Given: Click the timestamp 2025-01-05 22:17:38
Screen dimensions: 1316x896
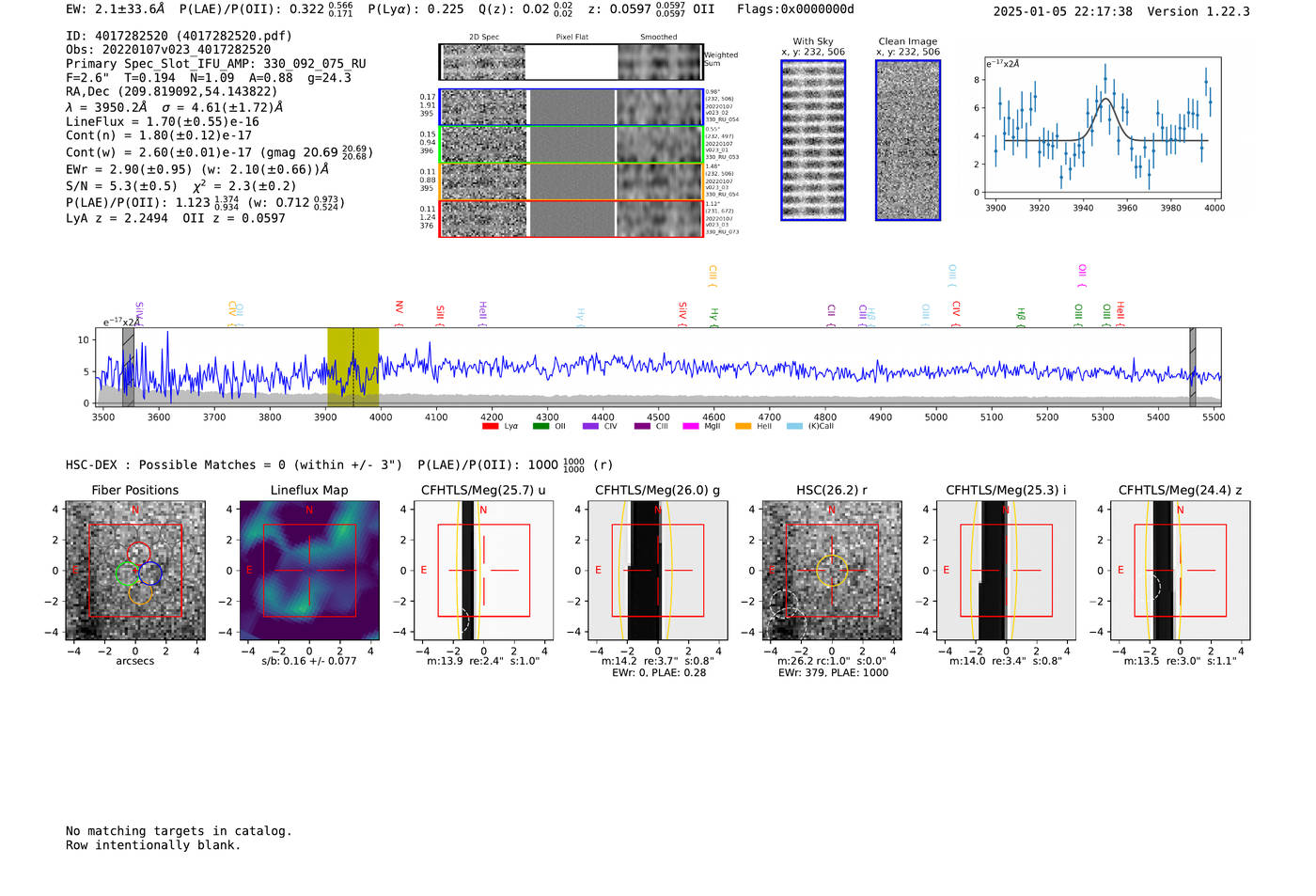Looking at the screenshot, I should point(1062,11).
